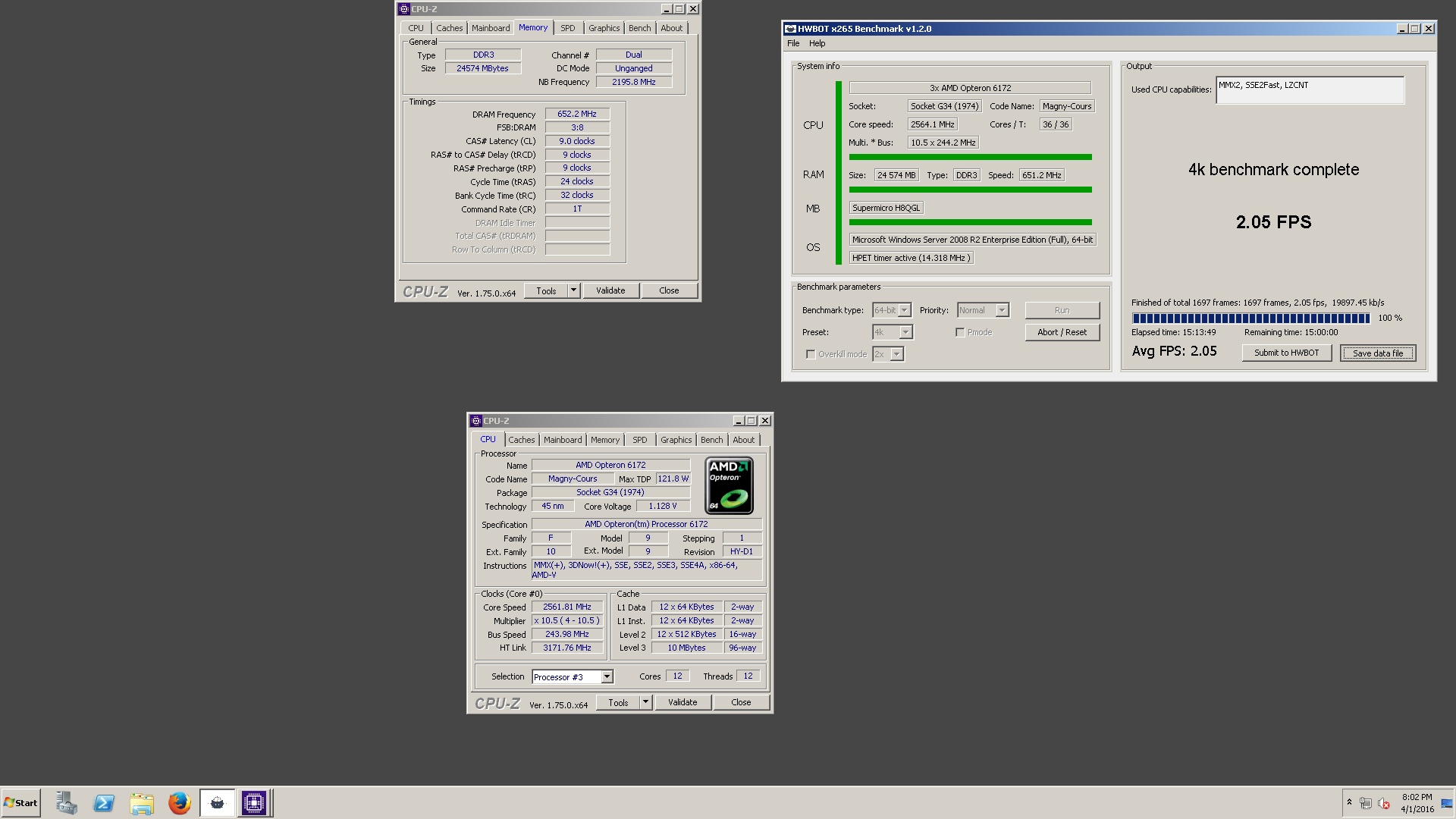Image resolution: width=1456 pixels, height=819 pixels.
Task: Show hidden system tray icons
Action: (x=1349, y=802)
